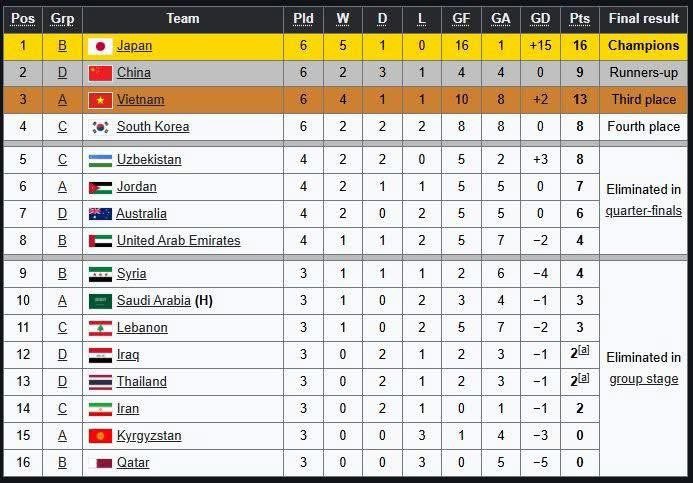Open the United Arab Emirates link

[178, 241]
